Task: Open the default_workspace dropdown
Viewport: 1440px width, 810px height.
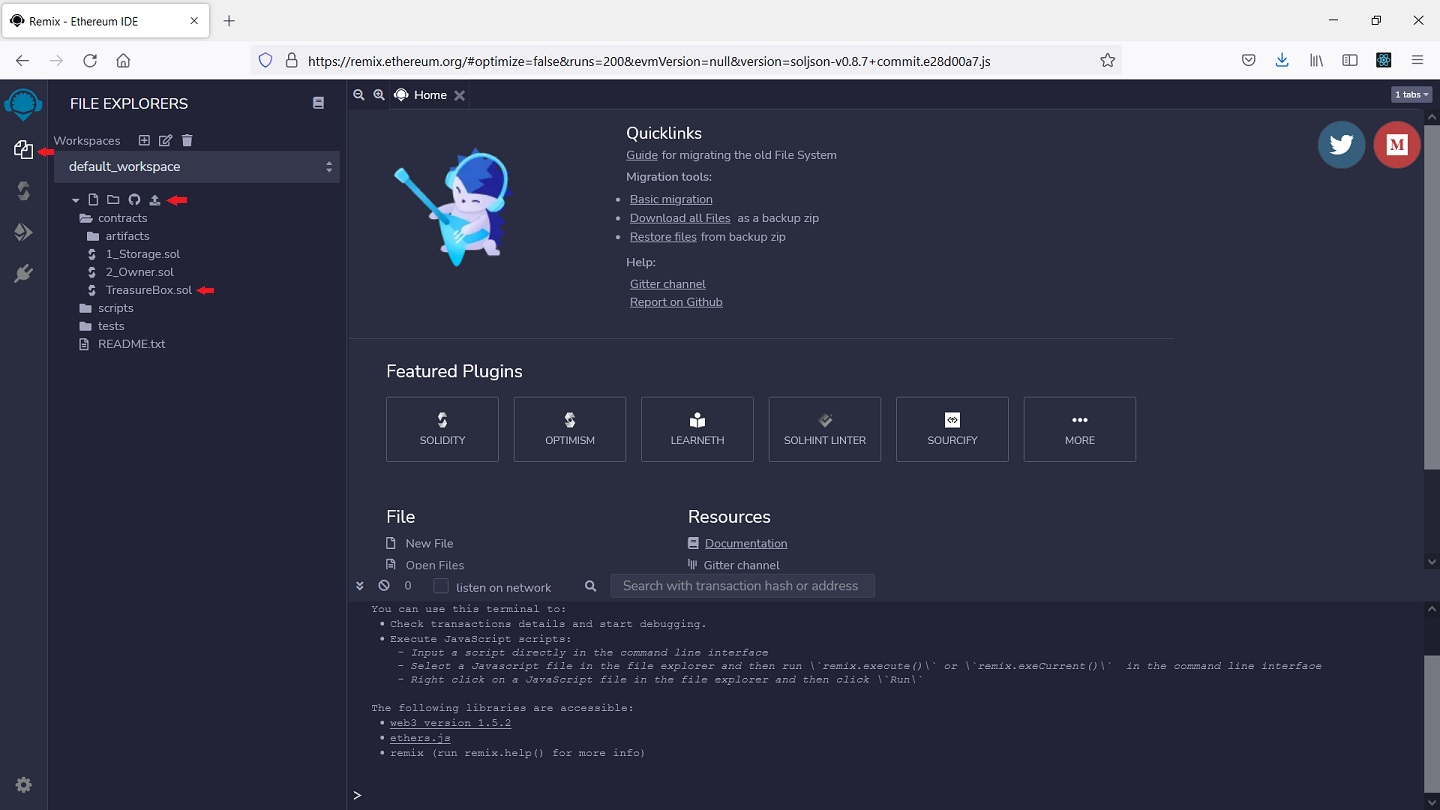Action: 197,167
